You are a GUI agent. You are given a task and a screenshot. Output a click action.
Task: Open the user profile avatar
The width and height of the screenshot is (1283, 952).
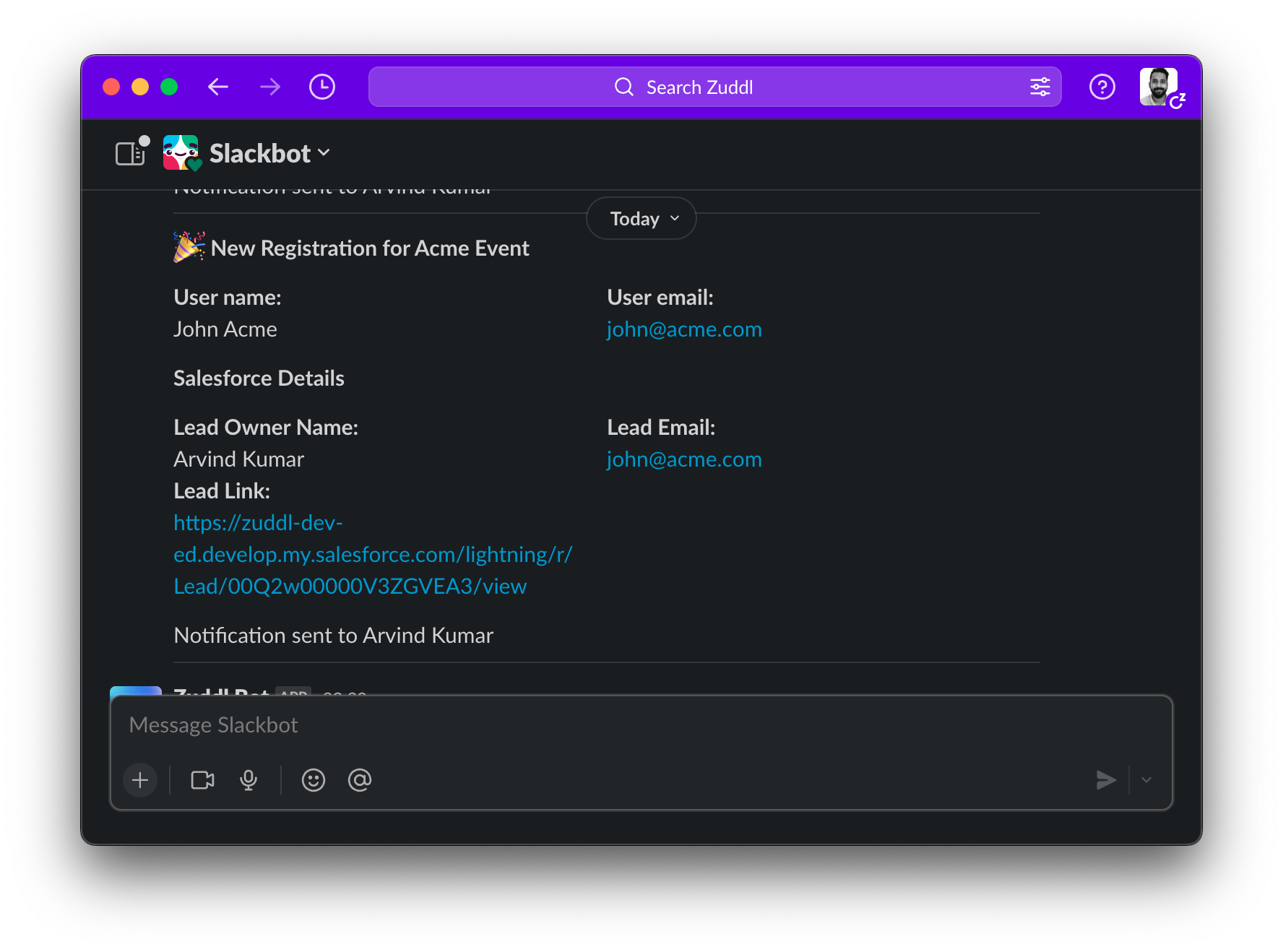pyautogui.click(x=1159, y=87)
